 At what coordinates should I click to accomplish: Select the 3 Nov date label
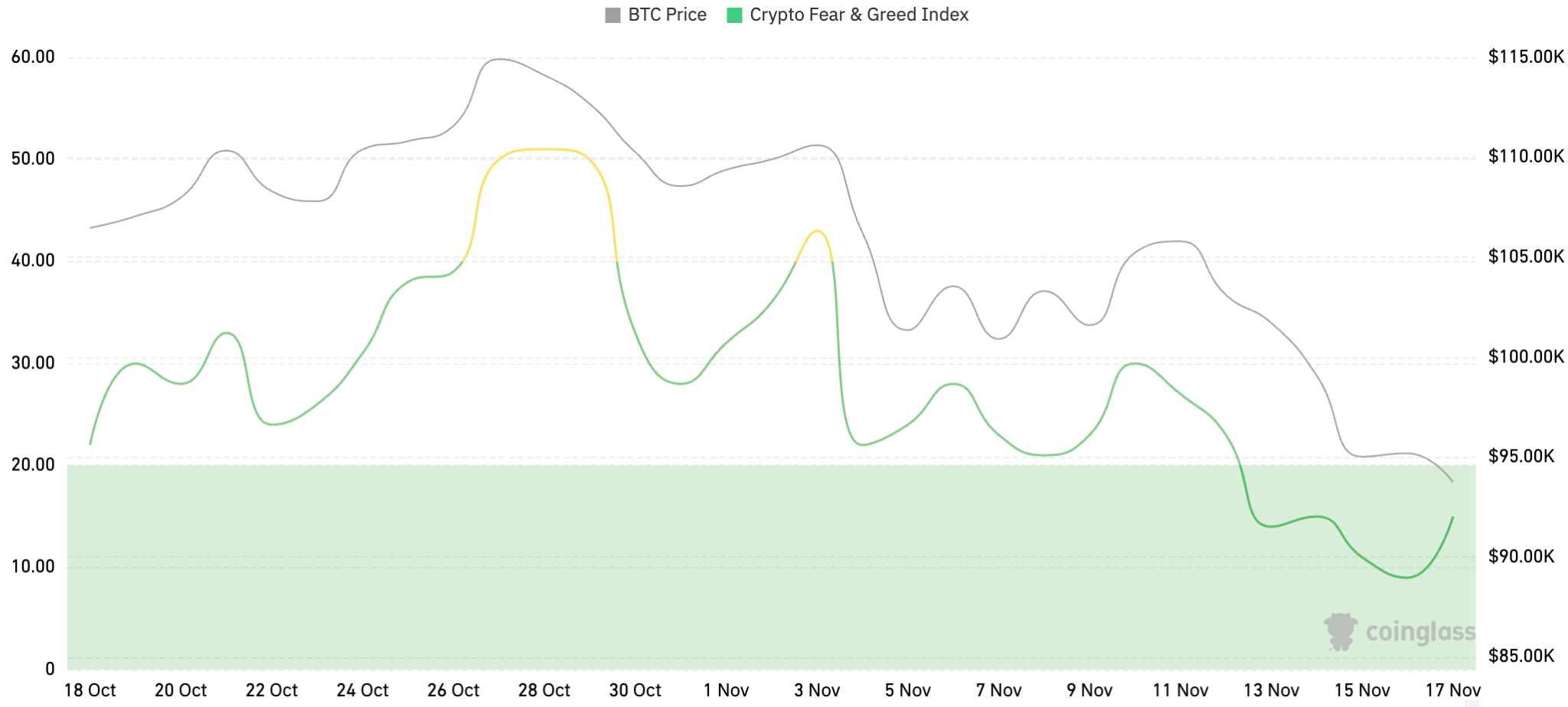pyautogui.click(x=817, y=690)
